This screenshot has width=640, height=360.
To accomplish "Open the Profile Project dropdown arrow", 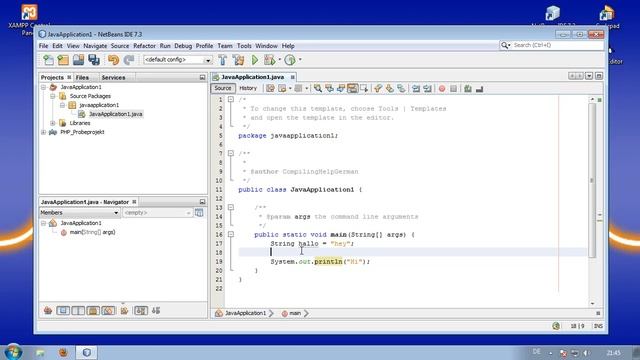I will point(300,60).
